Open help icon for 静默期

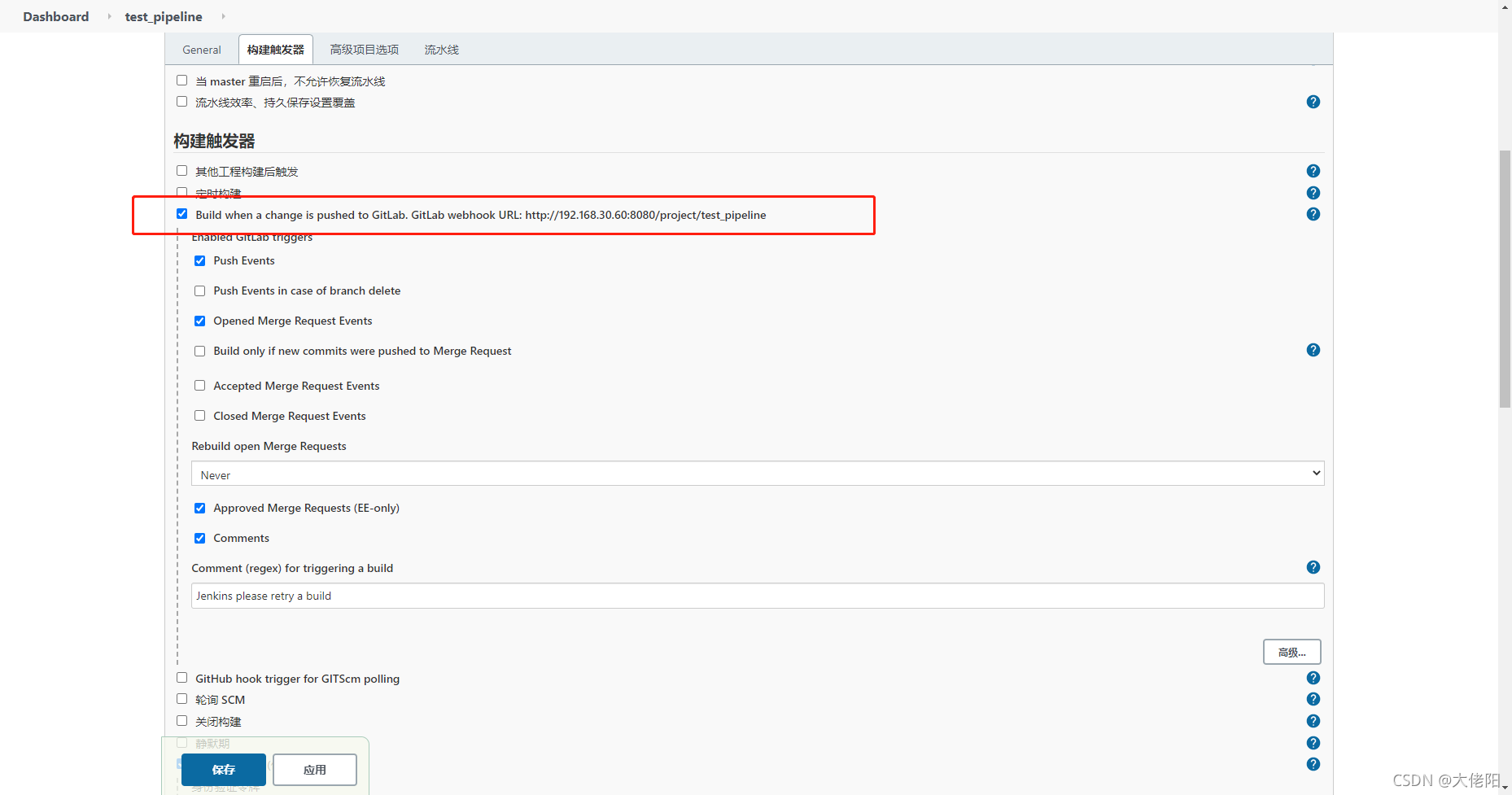(x=1313, y=743)
